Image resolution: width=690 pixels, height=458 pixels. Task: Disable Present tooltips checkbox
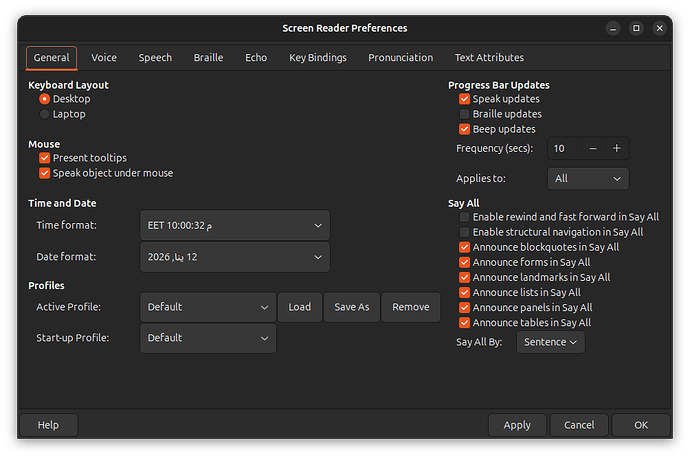tap(45, 158)
